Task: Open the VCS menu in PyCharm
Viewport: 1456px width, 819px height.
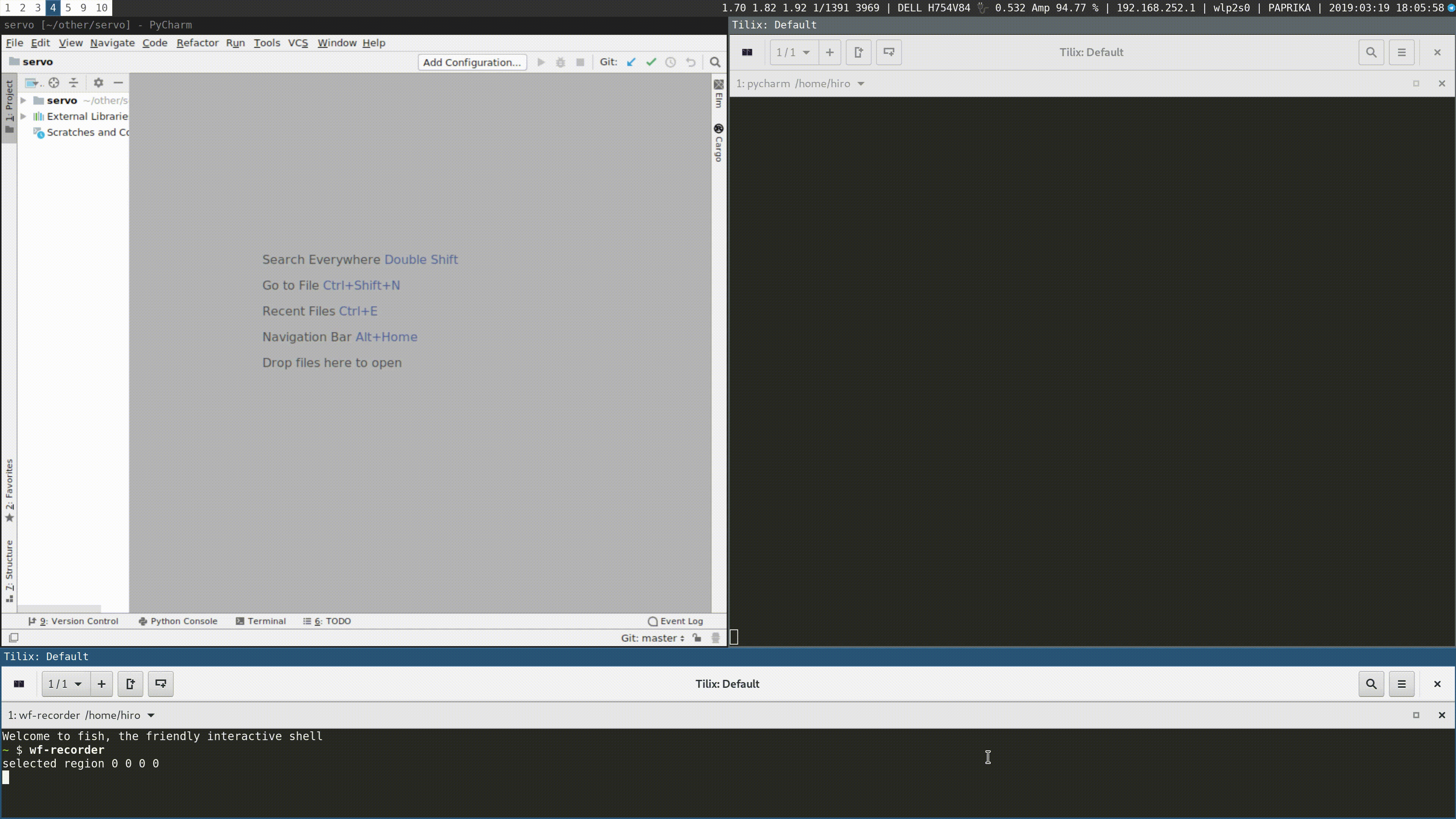Action: point(298,42)
